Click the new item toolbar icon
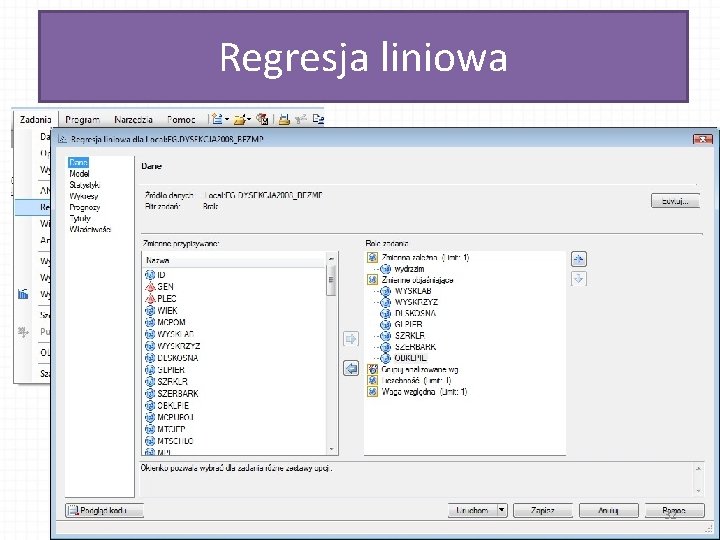Screen dimensions: 720x540 click(x=218, y=119)
